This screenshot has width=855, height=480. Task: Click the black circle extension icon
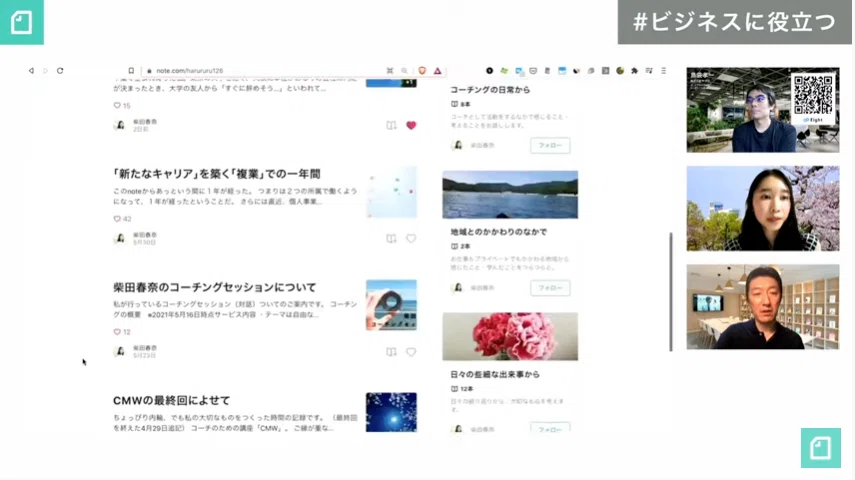(x=490, y=71)
